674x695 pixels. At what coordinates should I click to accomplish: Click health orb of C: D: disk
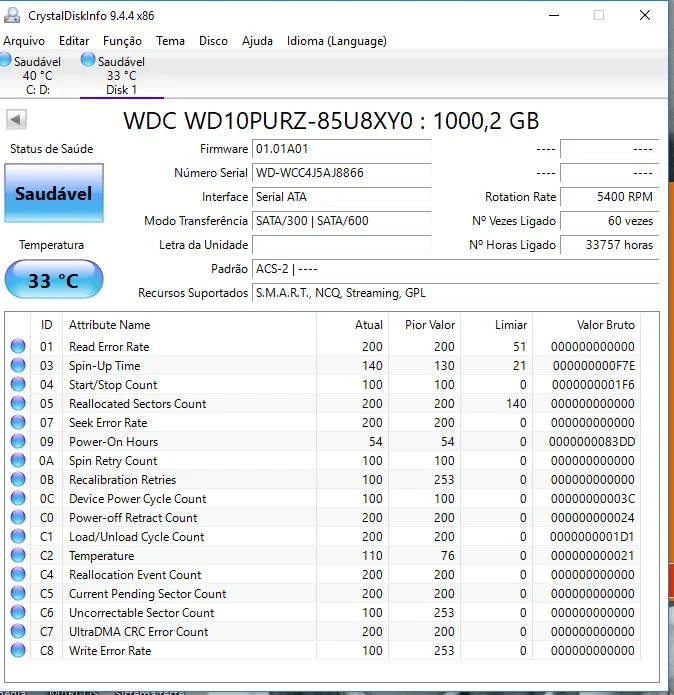click(x=5, y=60)
